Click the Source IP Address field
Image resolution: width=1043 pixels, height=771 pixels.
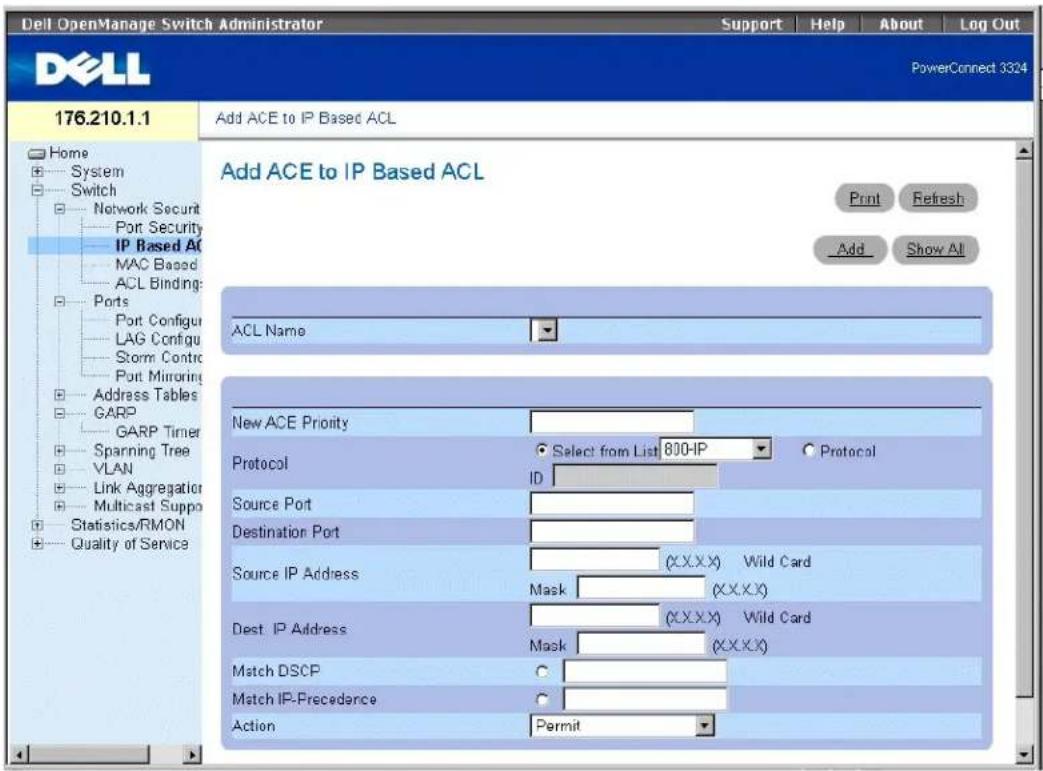[x=595, y=559]
